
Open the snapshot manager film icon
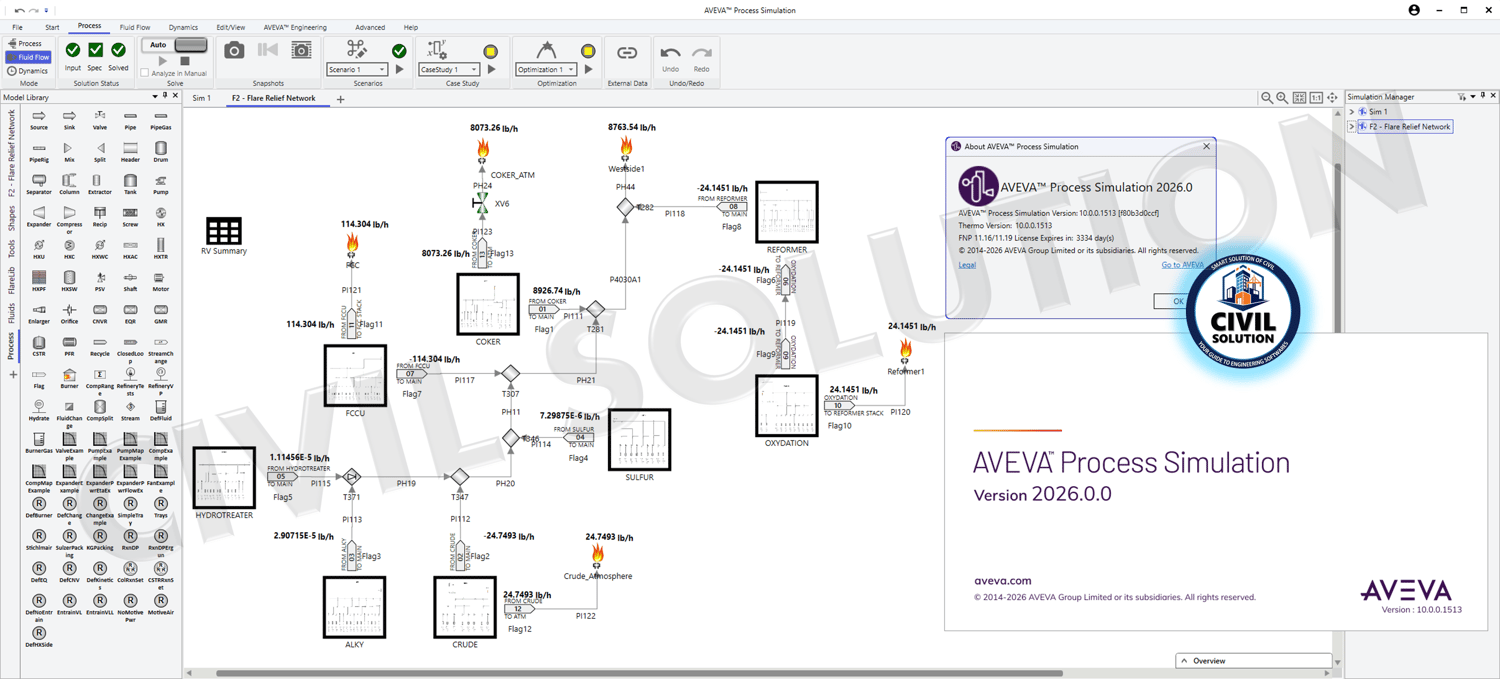[301, 50]
